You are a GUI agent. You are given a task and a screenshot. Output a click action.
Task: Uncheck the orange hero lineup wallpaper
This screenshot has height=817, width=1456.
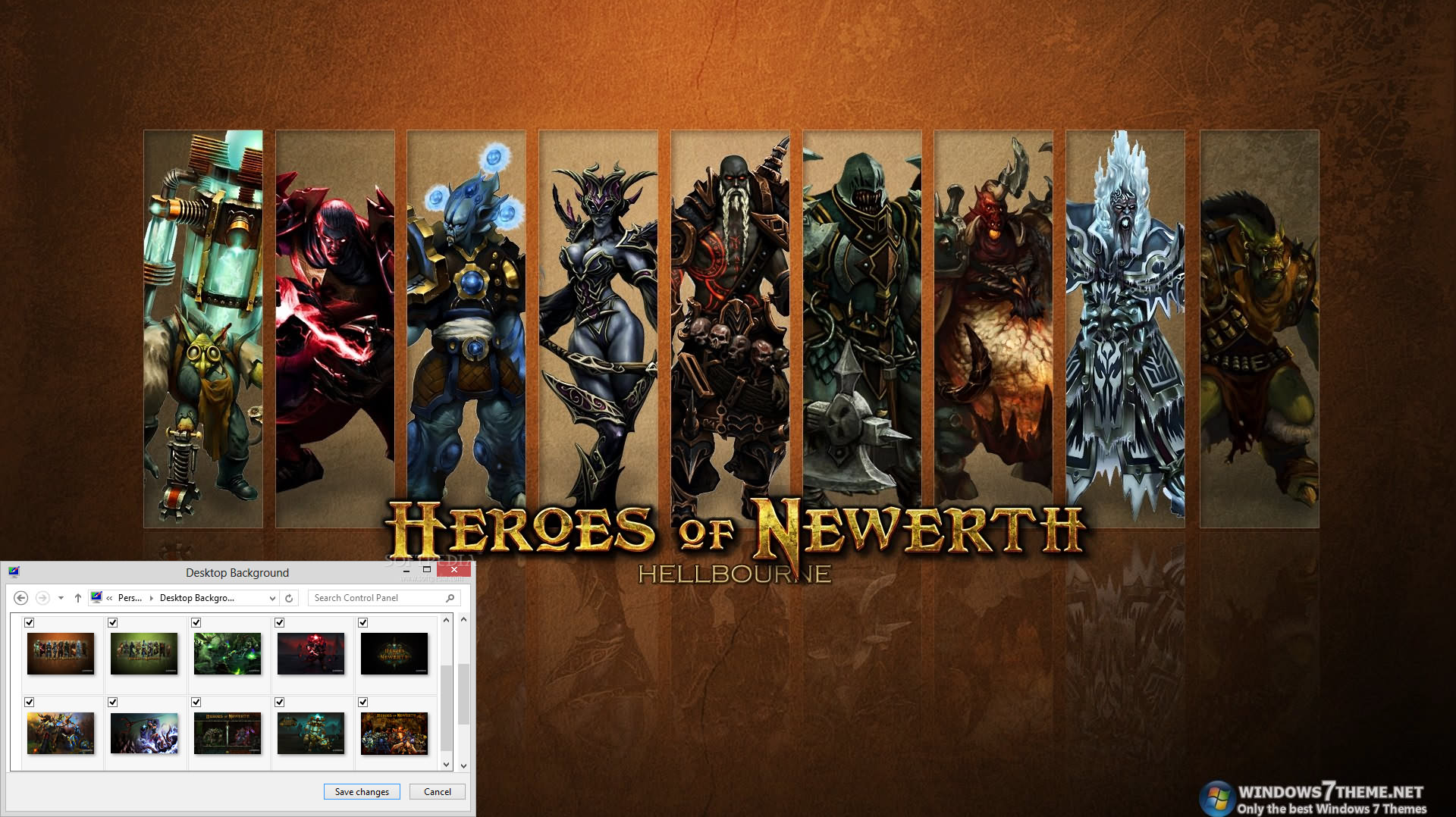tap(29, 622)
